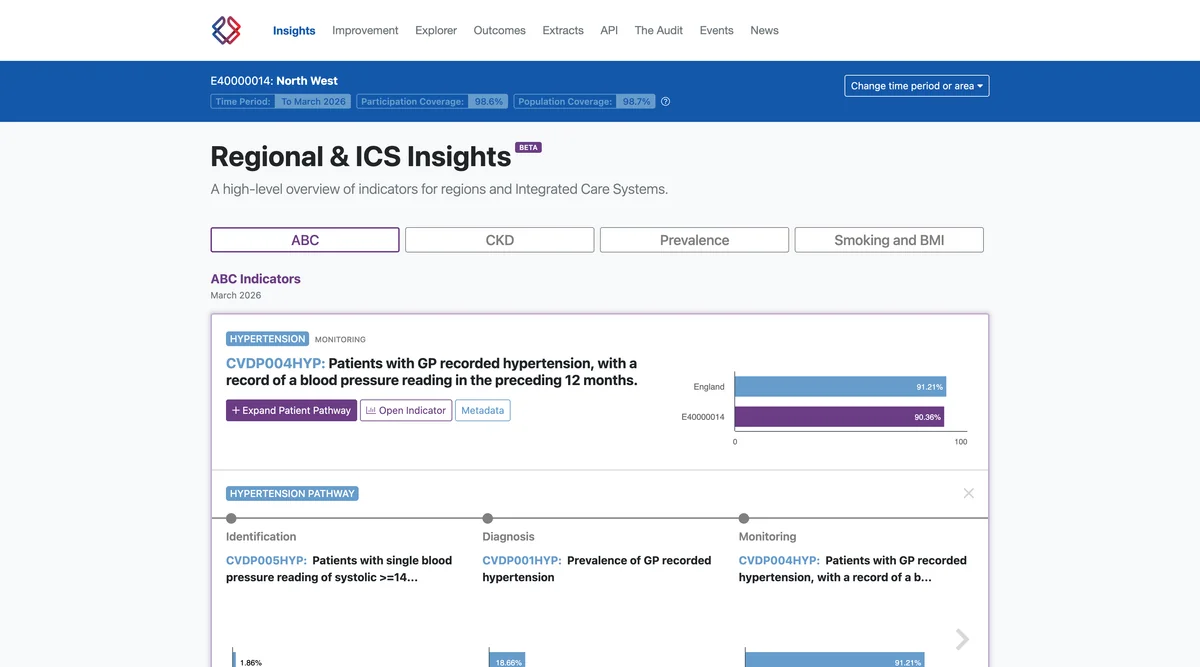The height and width of the screenshot is (667, 1200).
Task: Click the Monitoring stage timeline dot
Action: click(743, 518)
